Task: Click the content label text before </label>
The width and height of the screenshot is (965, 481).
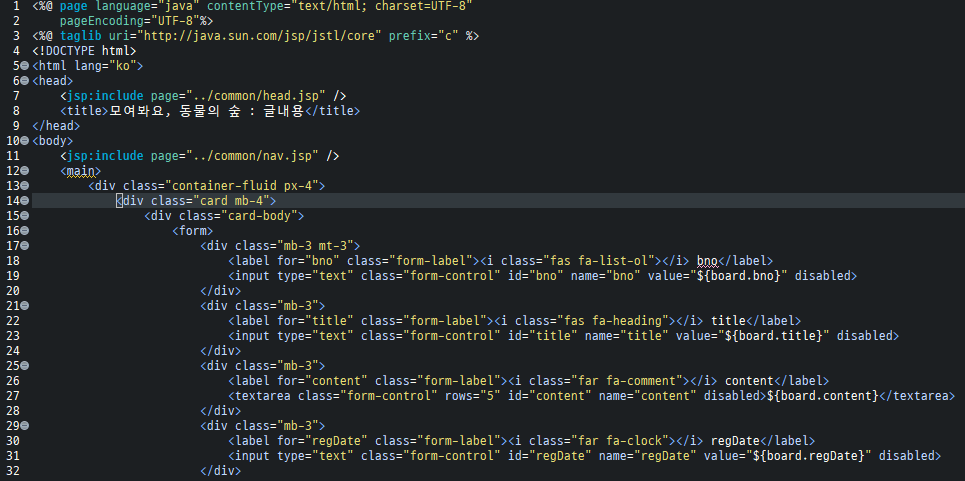Action: [x=750, y=381]
